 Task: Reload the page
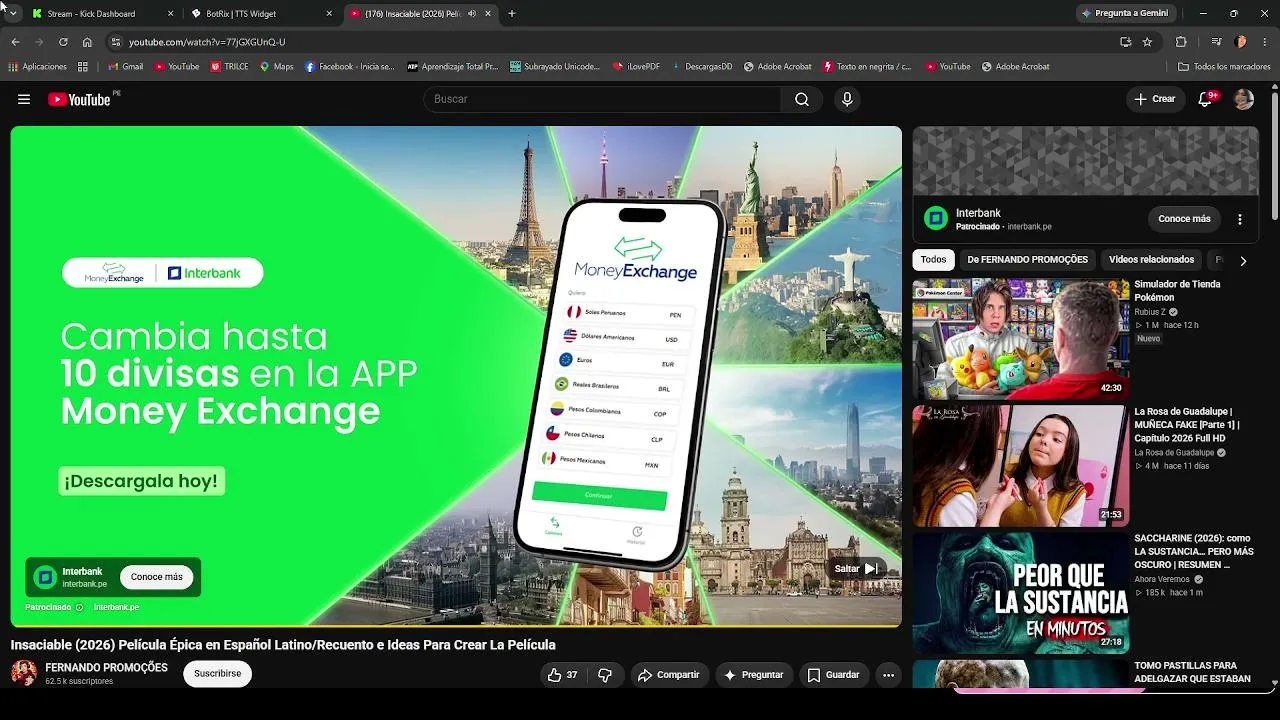click(63, 42)
